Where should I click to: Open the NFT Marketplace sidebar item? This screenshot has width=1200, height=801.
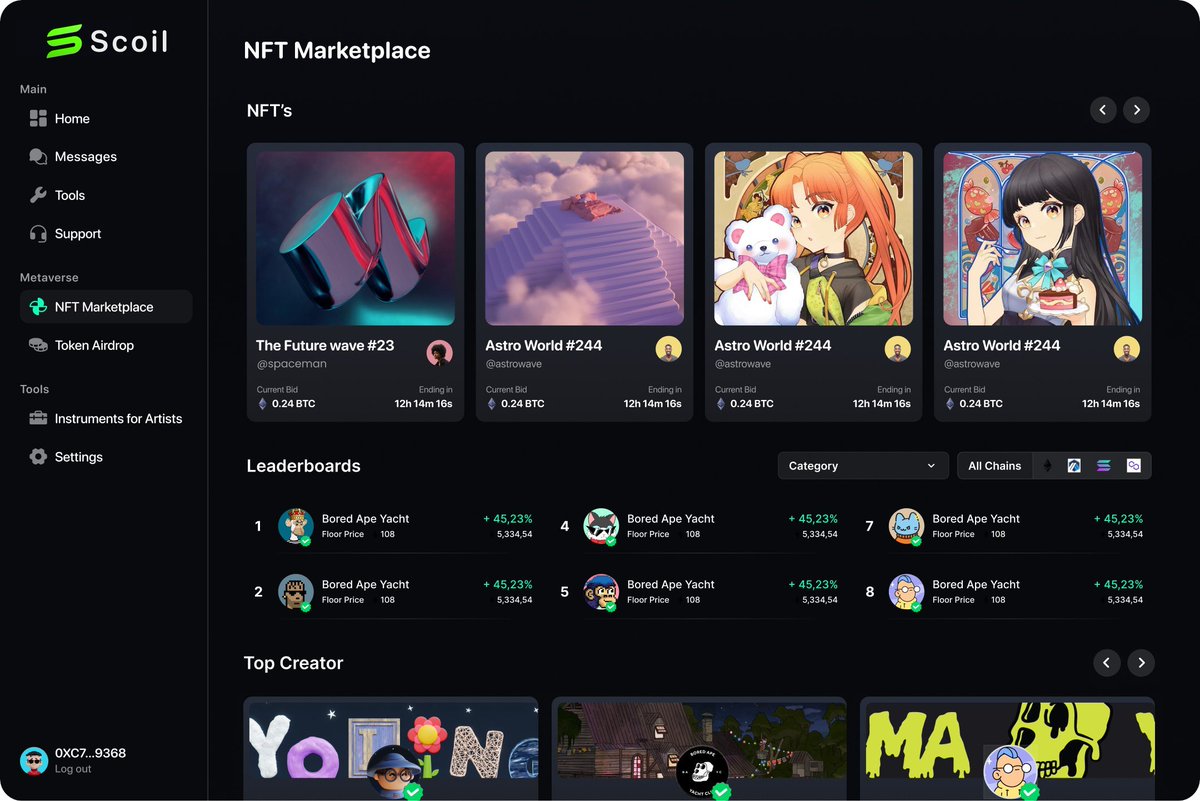pos(106,307)
